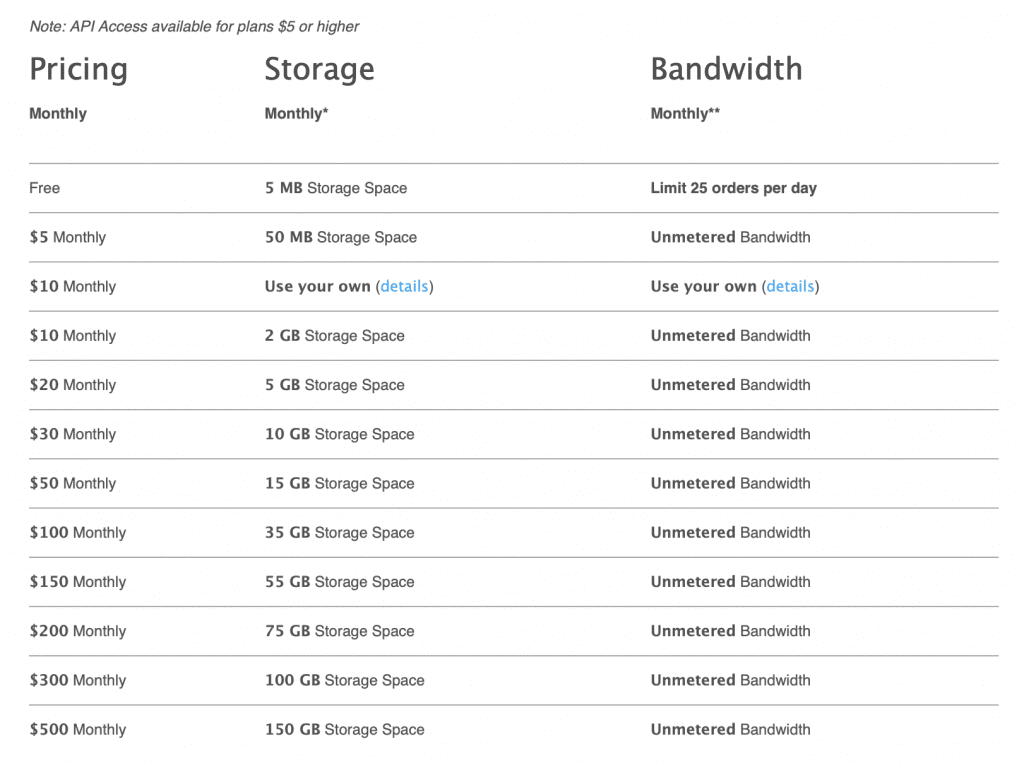Click "2 GB Storage Space" text

click(334, 336)
